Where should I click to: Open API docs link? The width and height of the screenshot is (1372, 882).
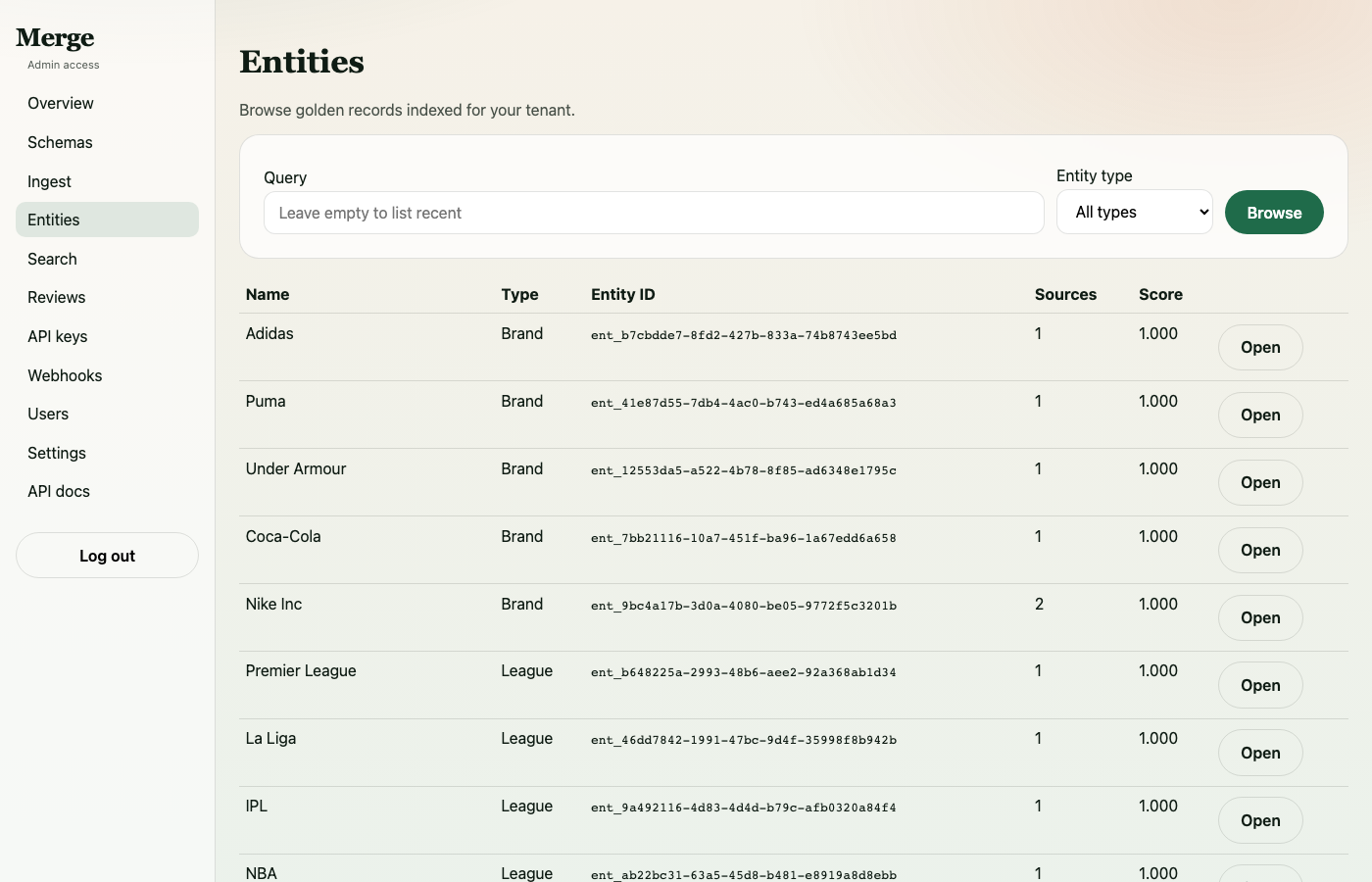tap(107, 491)
